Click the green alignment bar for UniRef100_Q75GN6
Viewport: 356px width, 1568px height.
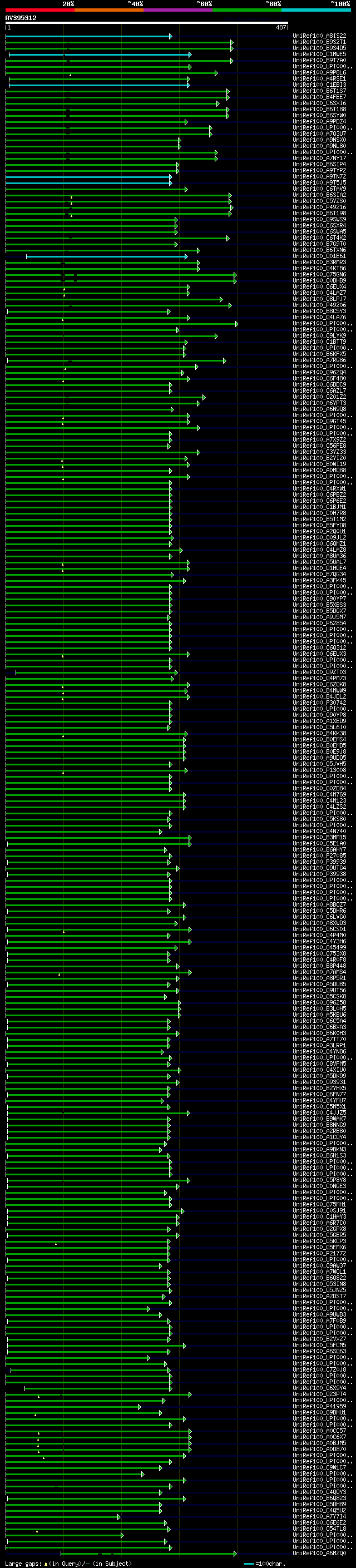point(121,275)
